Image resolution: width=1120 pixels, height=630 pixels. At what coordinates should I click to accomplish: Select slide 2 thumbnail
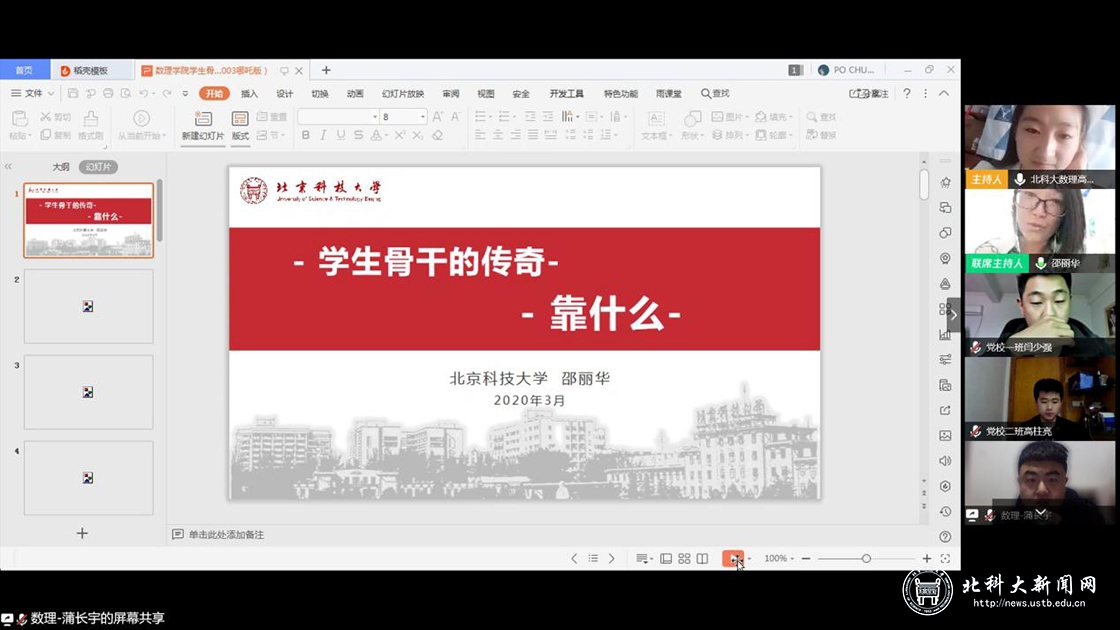click(x=88, y=306)
